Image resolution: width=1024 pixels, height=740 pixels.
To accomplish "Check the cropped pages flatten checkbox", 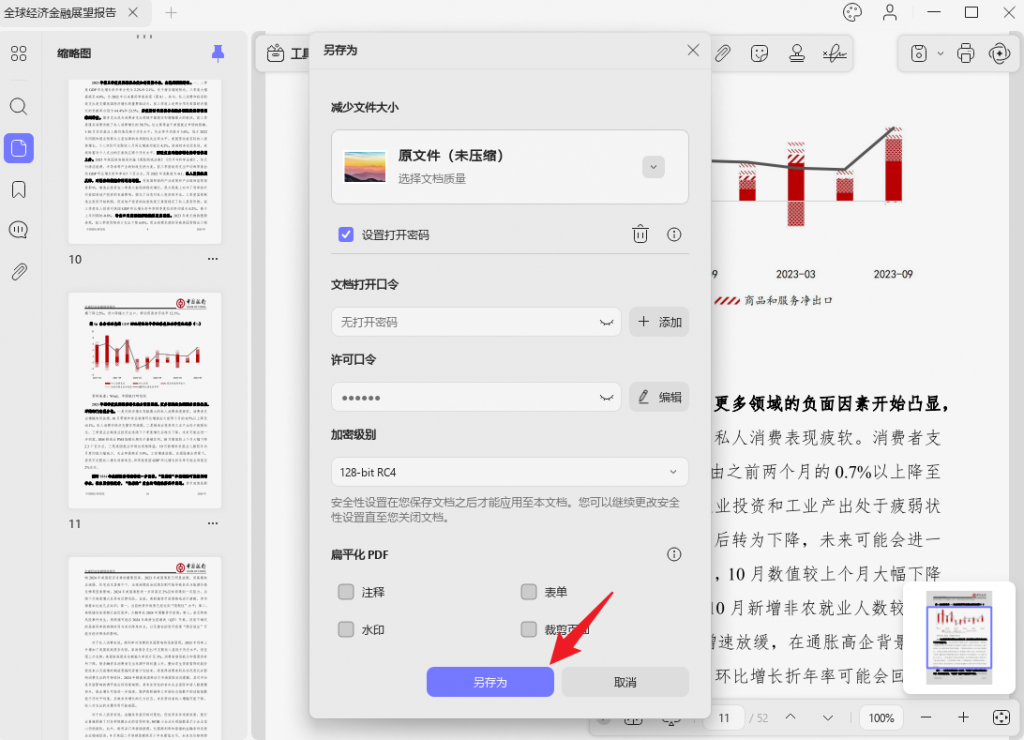I will point(529,629).
